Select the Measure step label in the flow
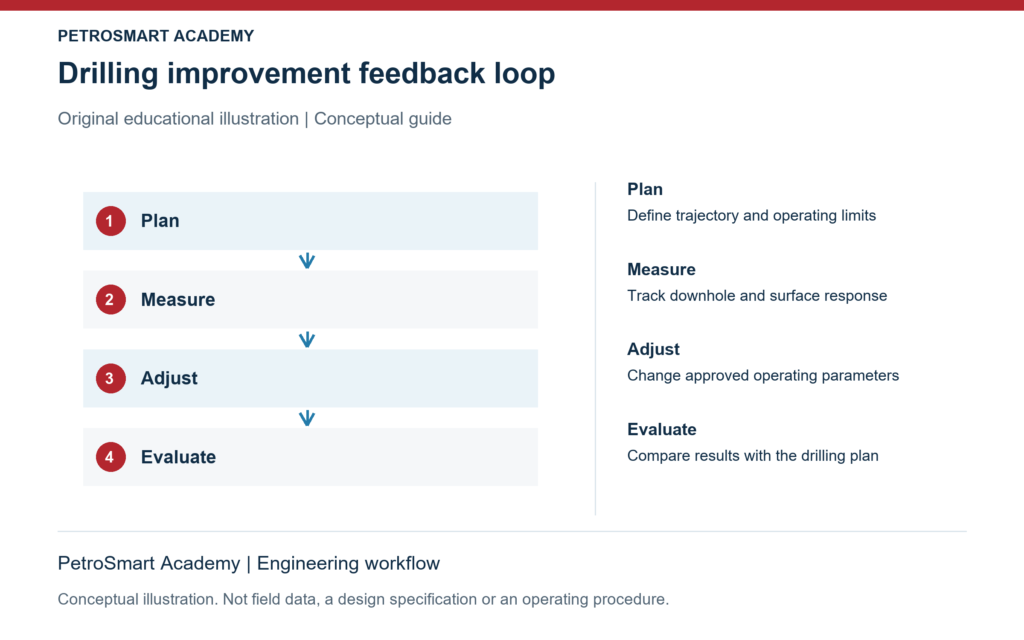 coord(178,300)
